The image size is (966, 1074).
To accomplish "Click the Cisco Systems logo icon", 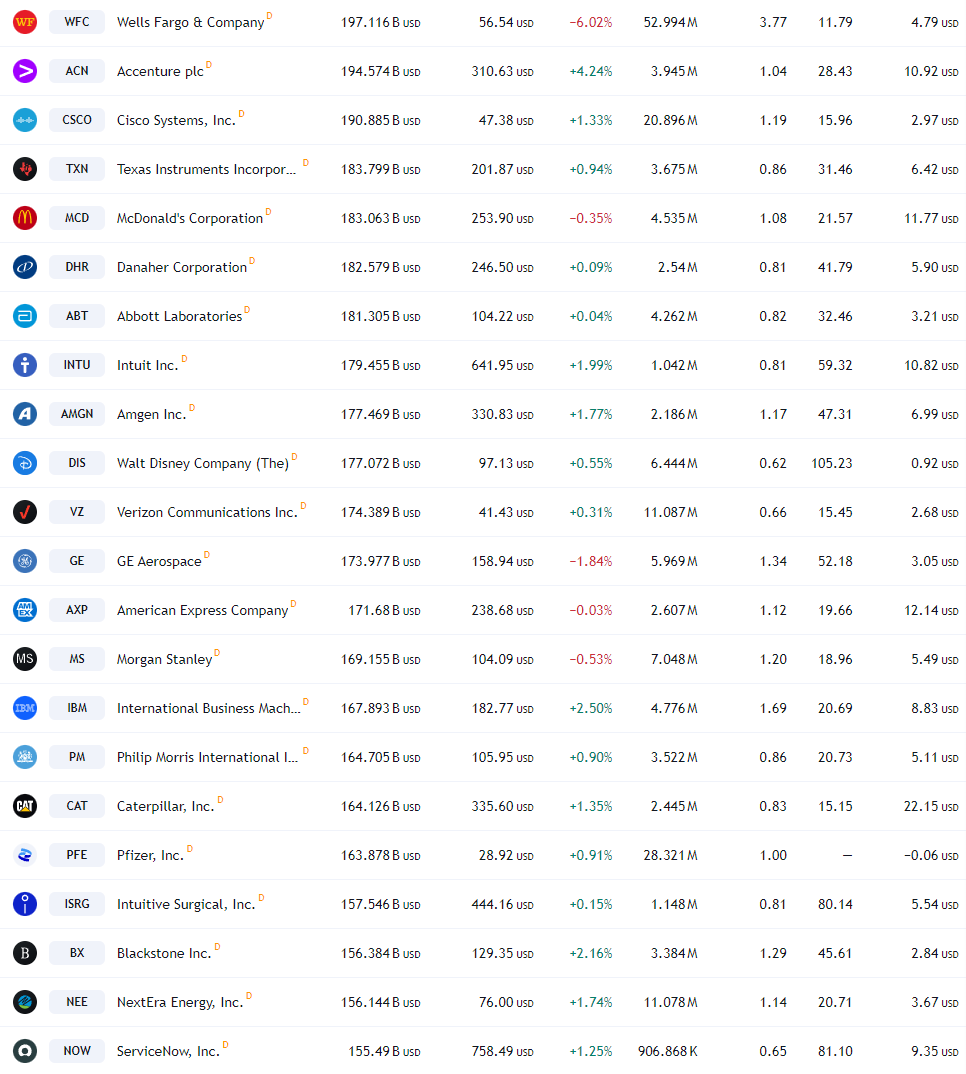I will [25, 120].
